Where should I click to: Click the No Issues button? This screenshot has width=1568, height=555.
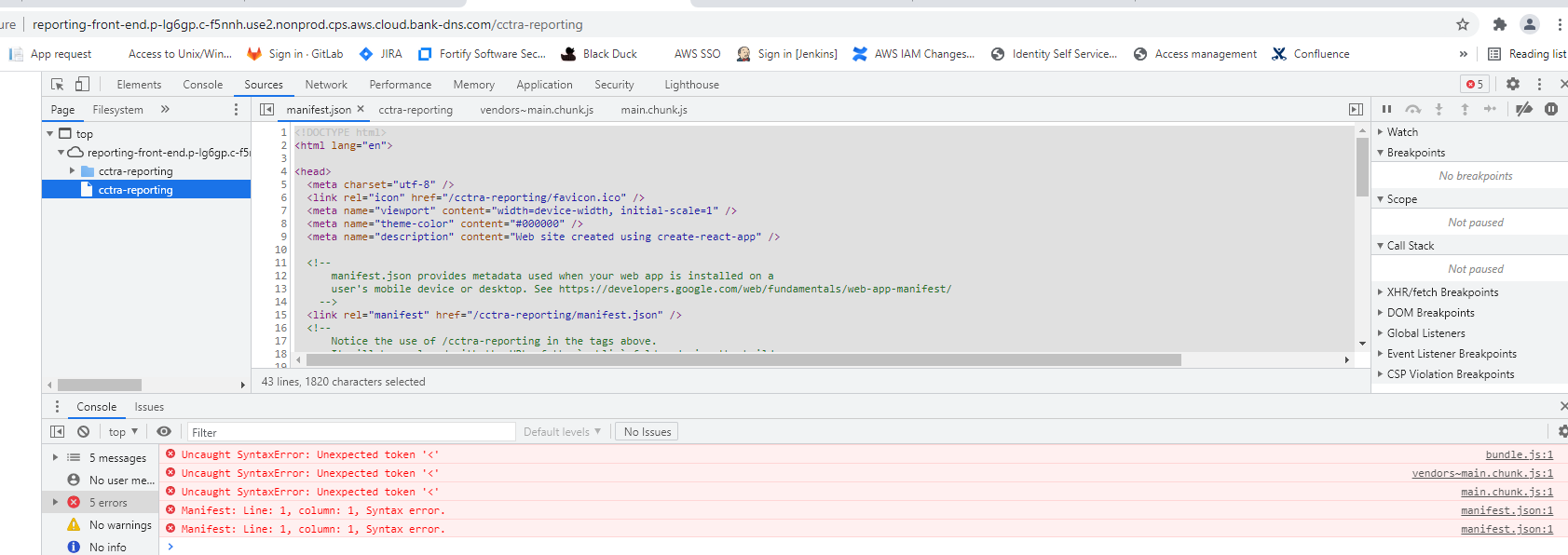(x=647, y=432)
